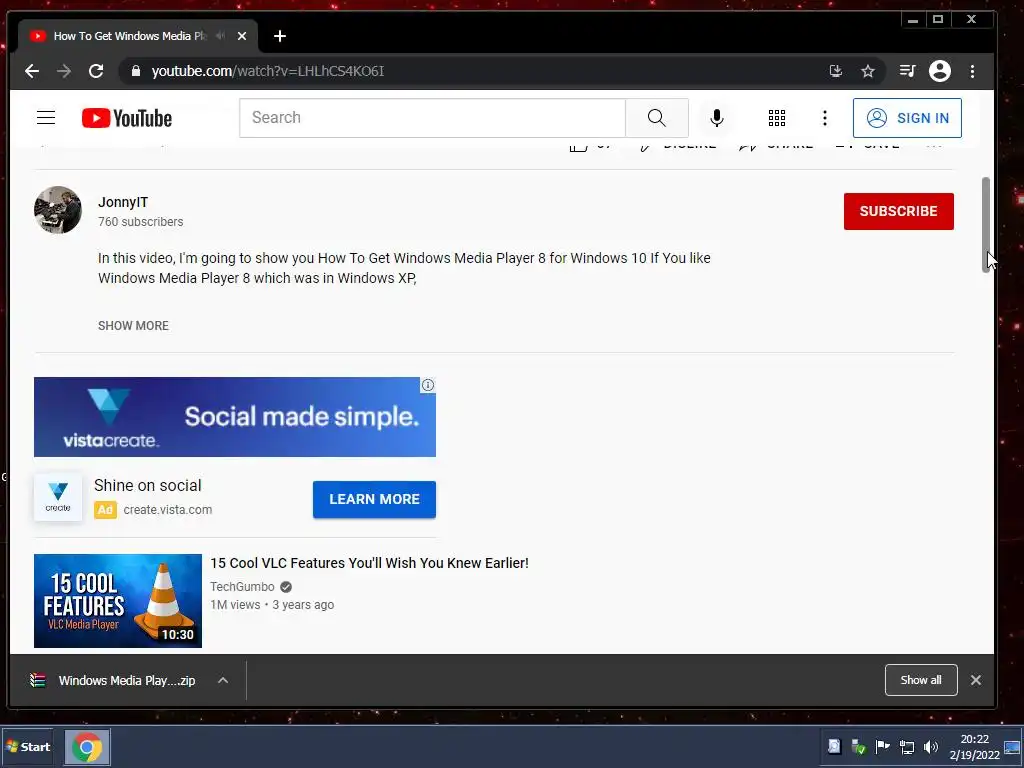1024x768 pixels.
Task: Open the media control icon in Chrome toolbar
Action: (x=907, y=71)
